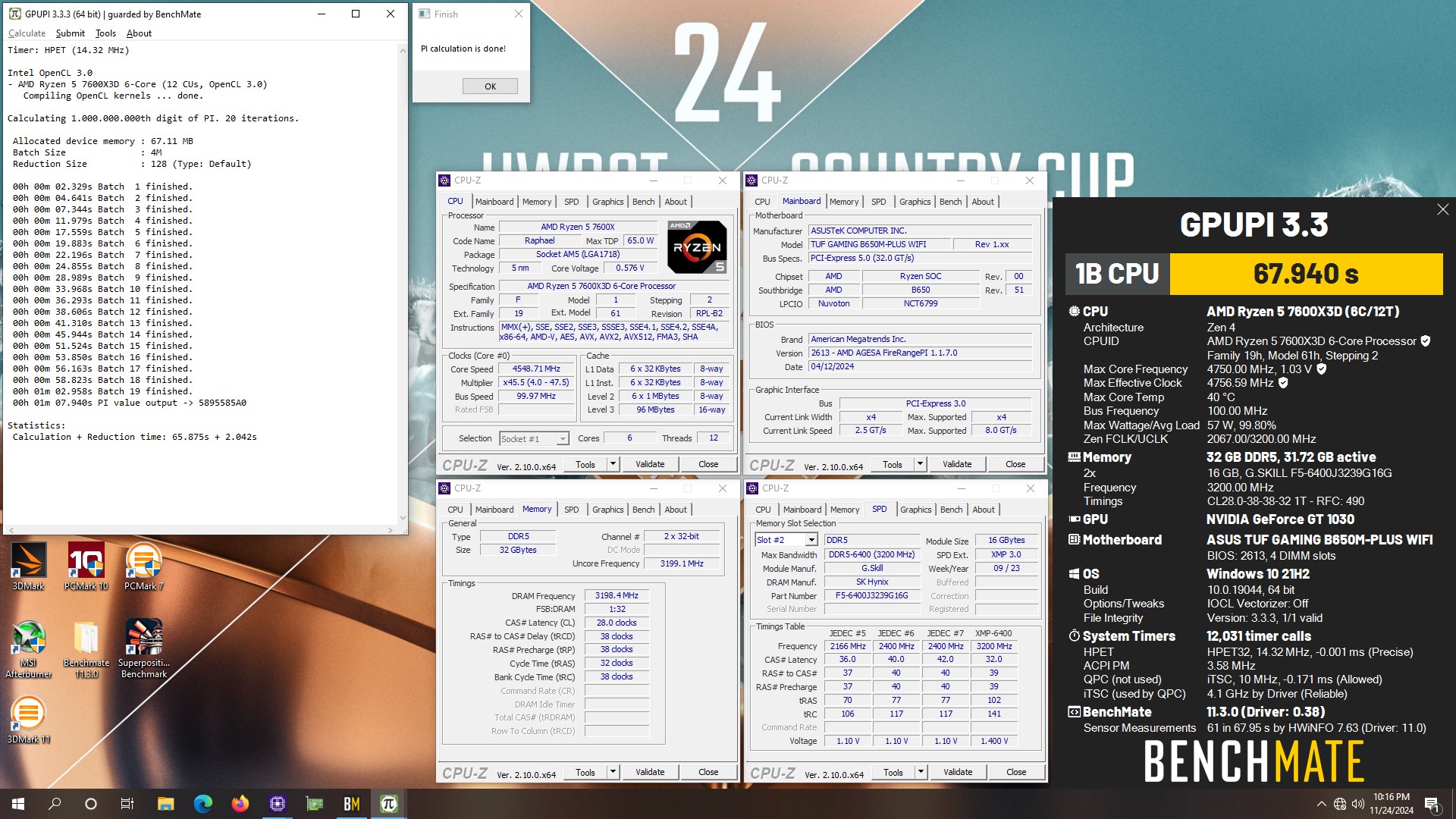Click Part Number F5-6400J3239G16G field
The image size is (1456, 819).
871,596
